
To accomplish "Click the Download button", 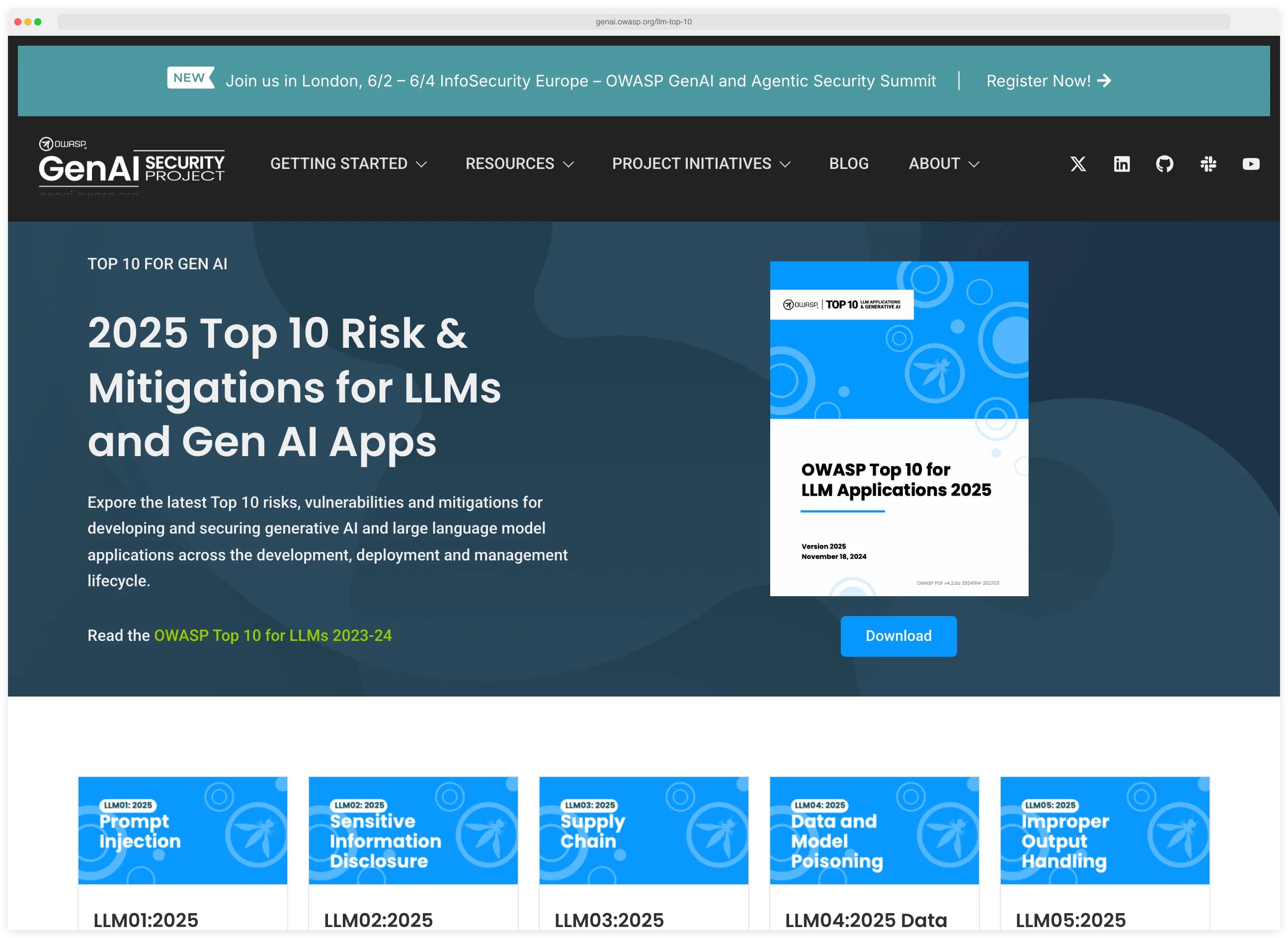I will pos(898,636).
